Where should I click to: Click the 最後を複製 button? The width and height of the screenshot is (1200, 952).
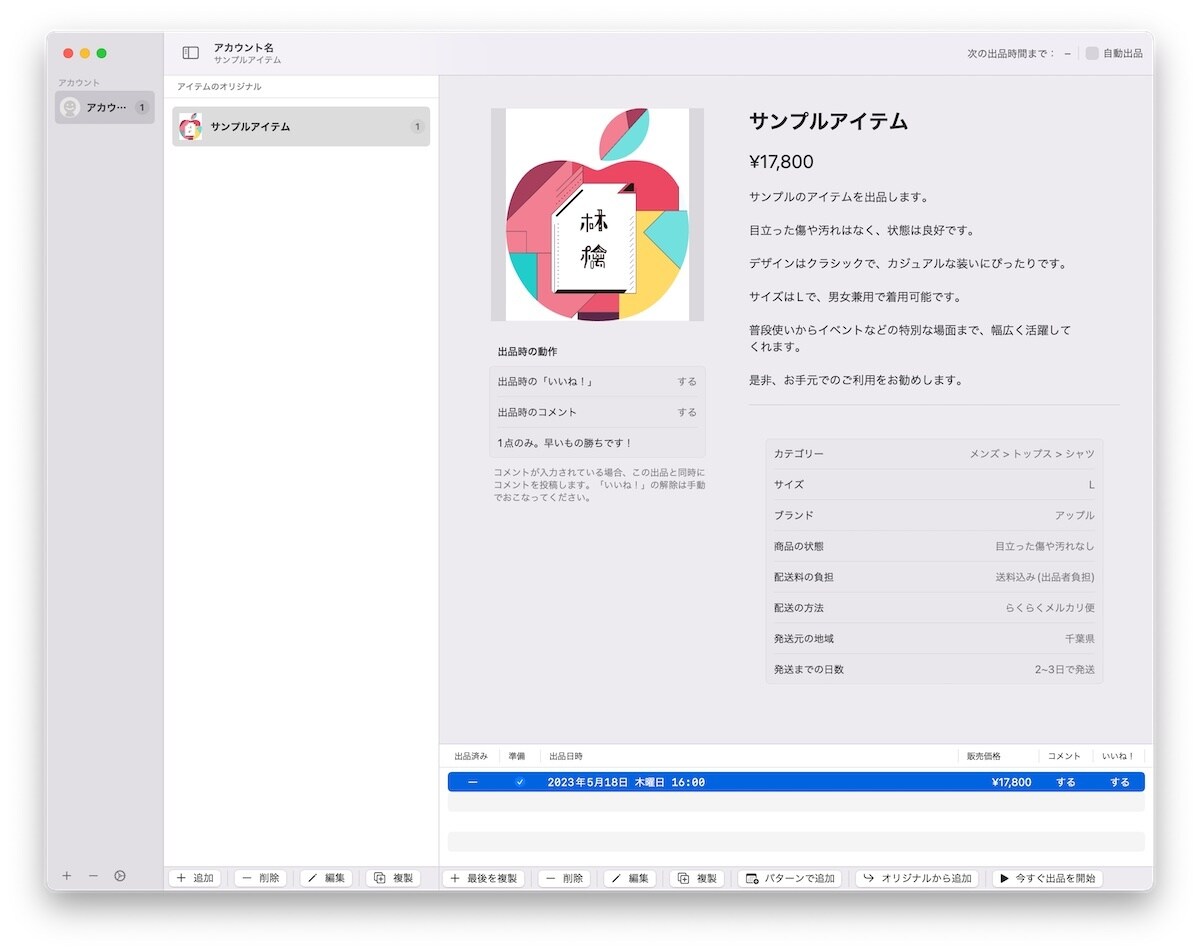point(484,878)
